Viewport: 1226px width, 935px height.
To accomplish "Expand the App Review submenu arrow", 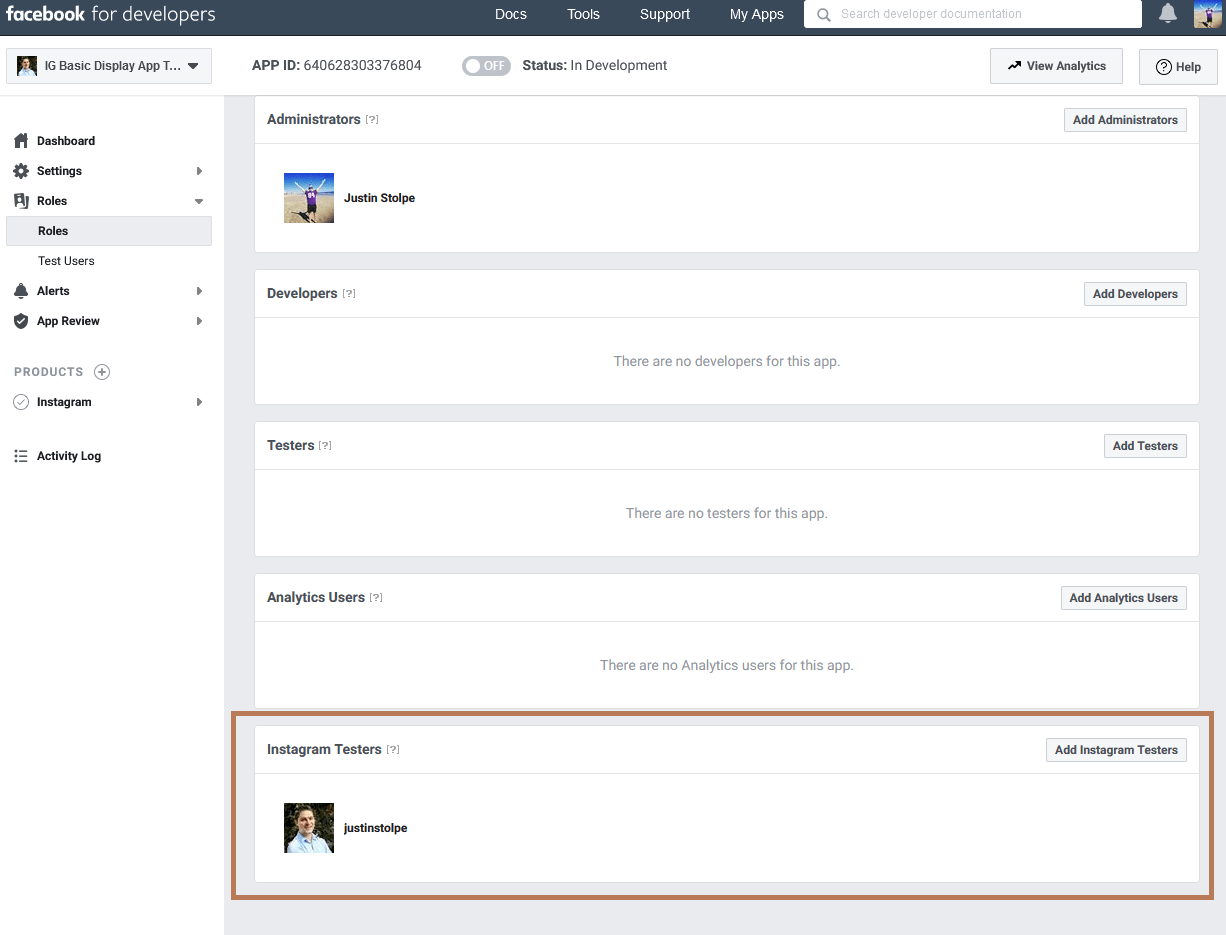I will pos(199,321).
